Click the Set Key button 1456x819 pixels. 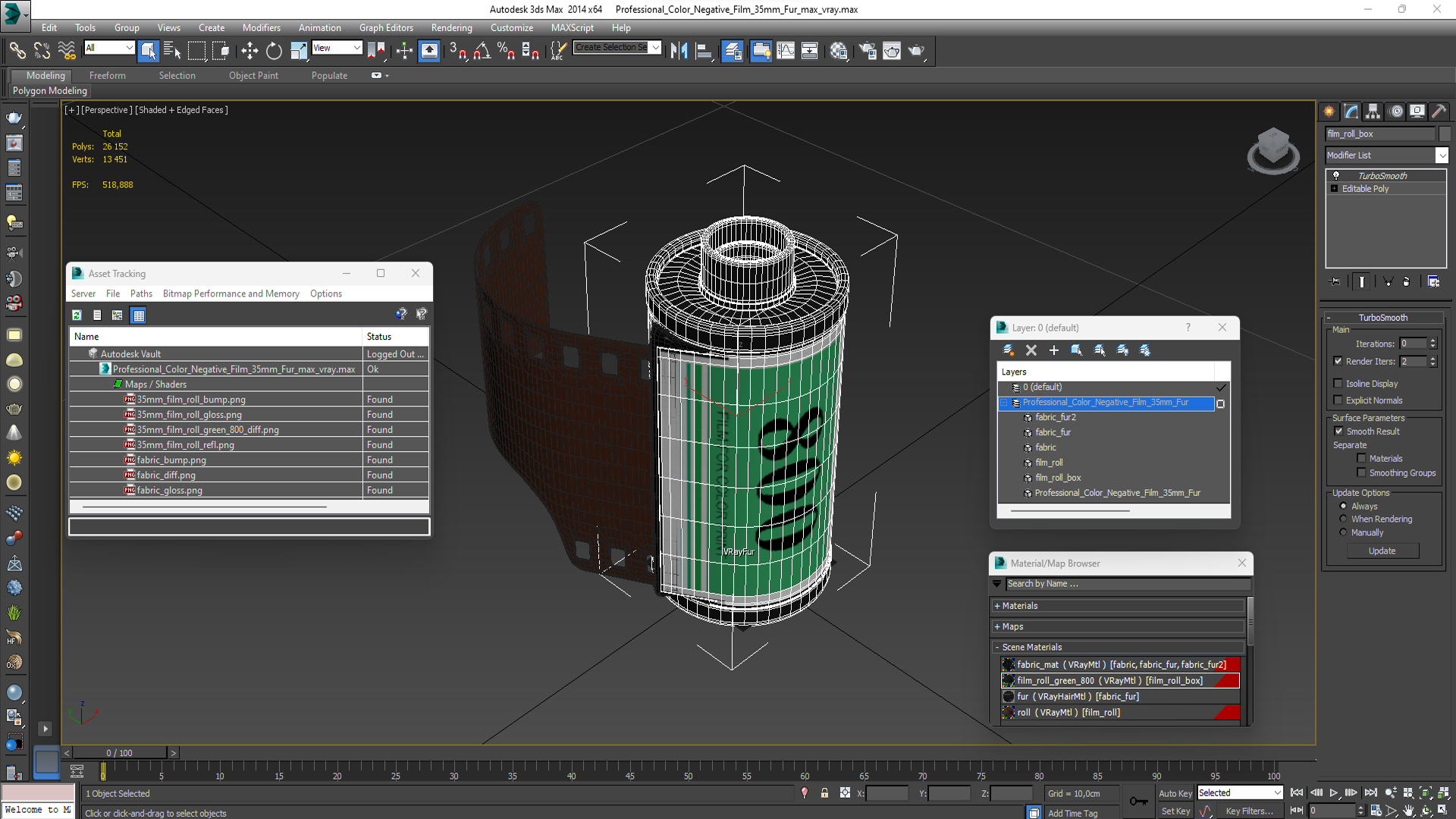(x=1175, y=811)
